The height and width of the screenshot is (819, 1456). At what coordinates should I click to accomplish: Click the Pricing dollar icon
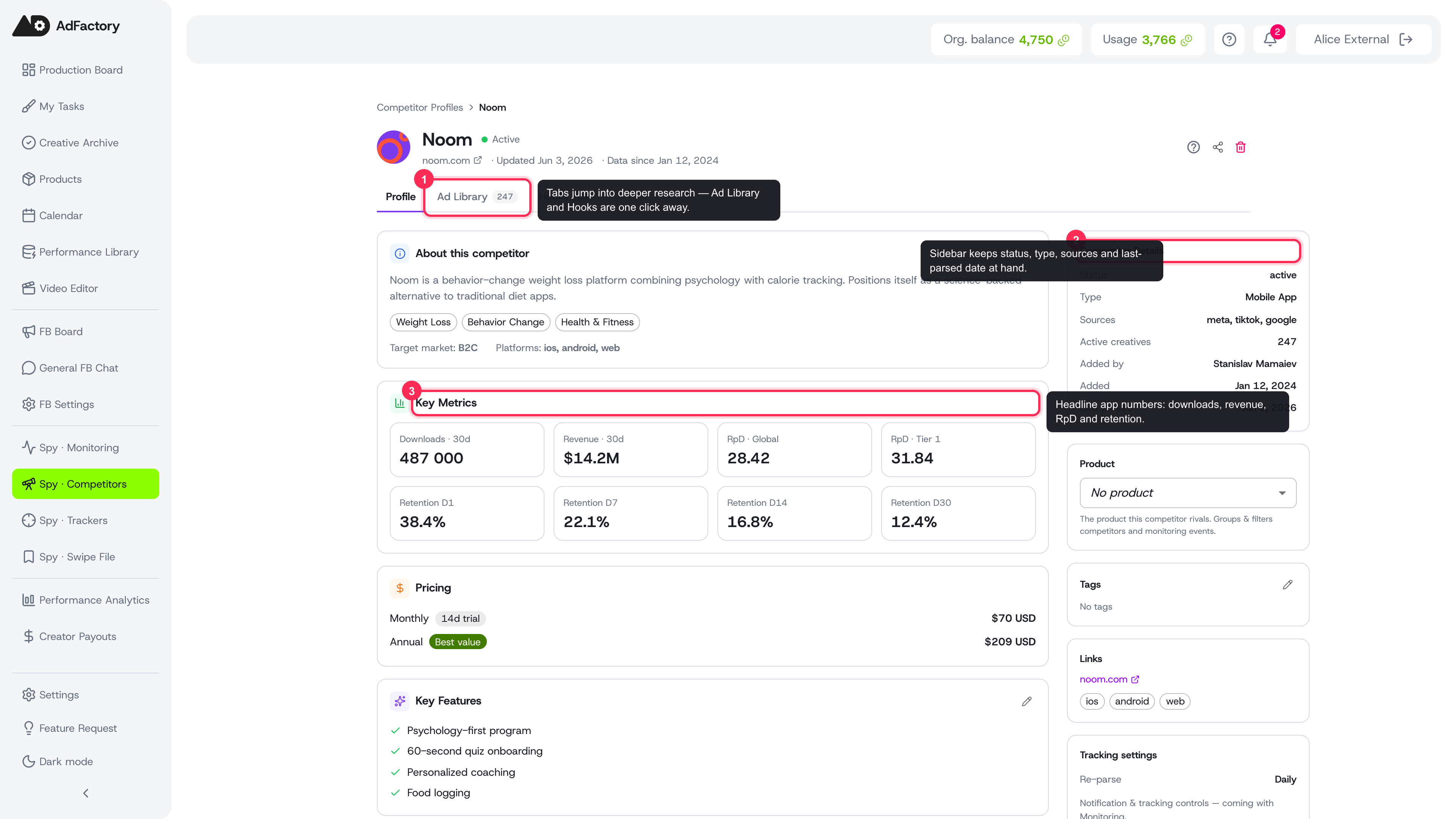tap(400, 588)
